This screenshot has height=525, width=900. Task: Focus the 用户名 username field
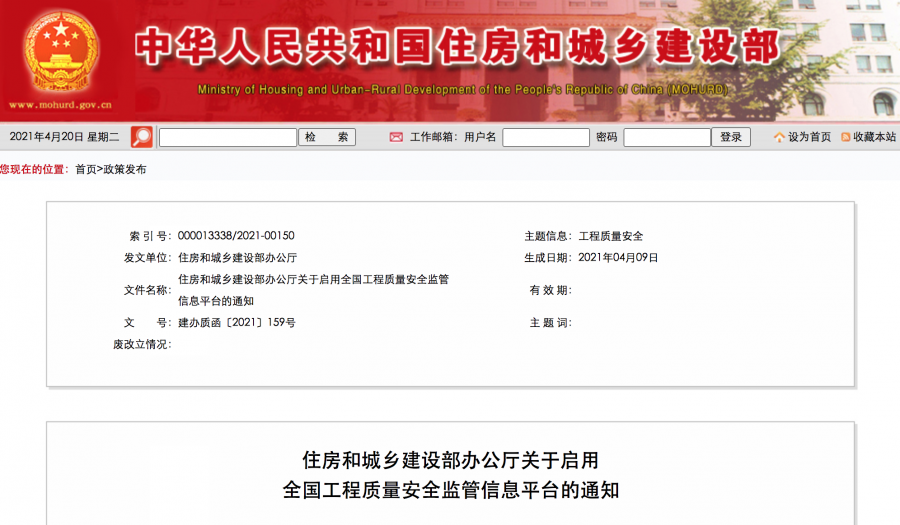546,137
